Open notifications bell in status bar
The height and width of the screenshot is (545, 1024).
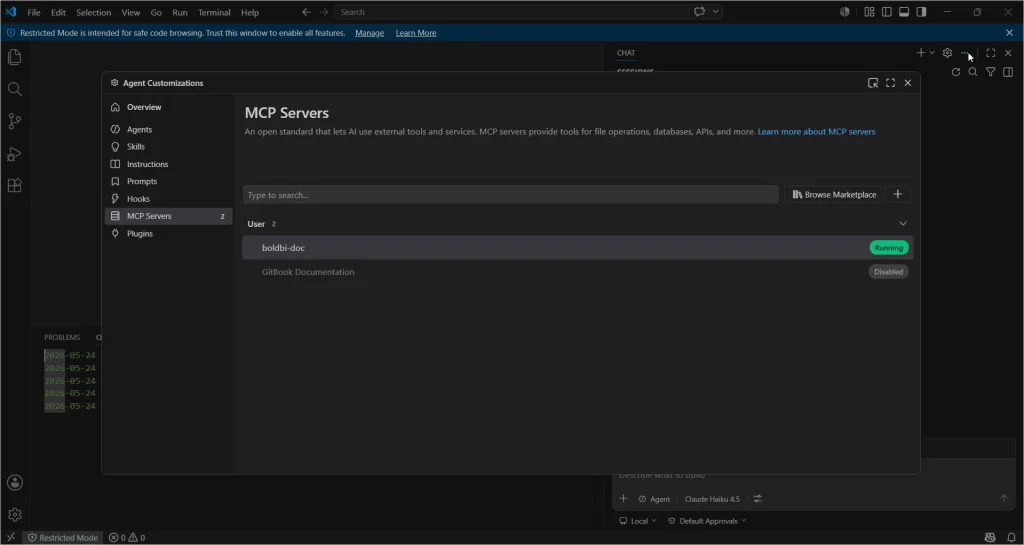coord(1011,537)
